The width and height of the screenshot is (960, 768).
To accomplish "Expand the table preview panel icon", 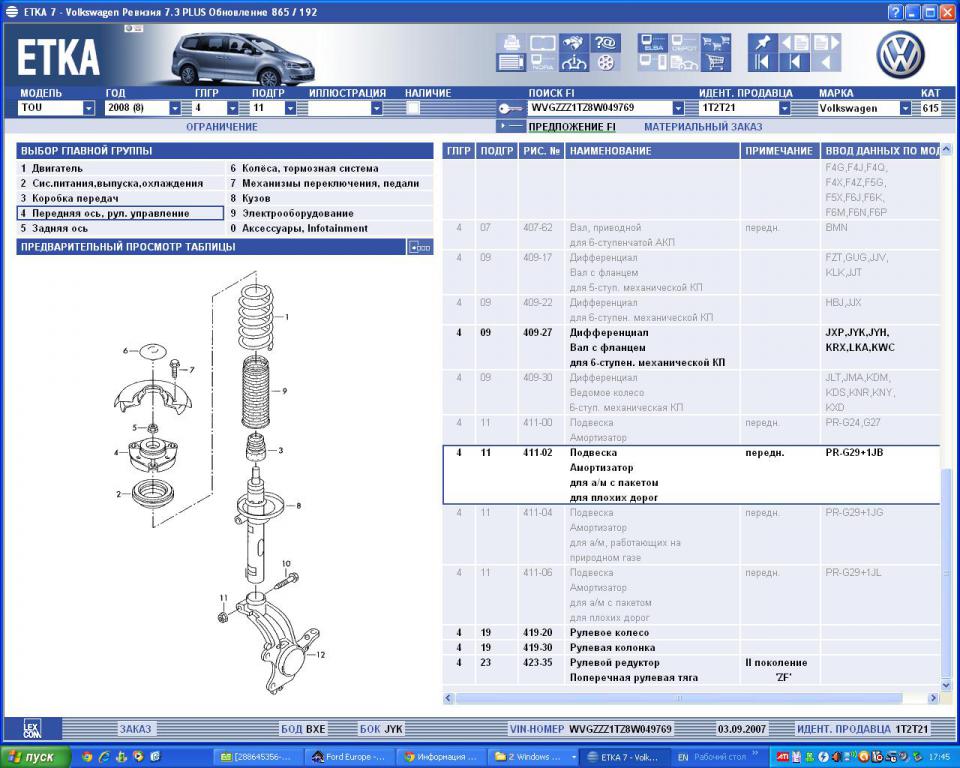I will pyautogui.click(x=421, y=247).
